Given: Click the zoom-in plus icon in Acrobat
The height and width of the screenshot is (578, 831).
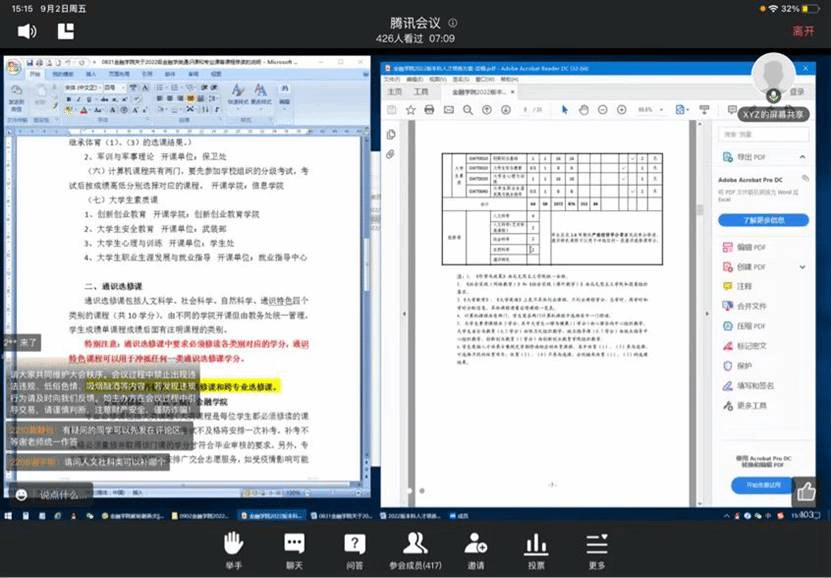Looking at the screenshot, I should (621, 109).
